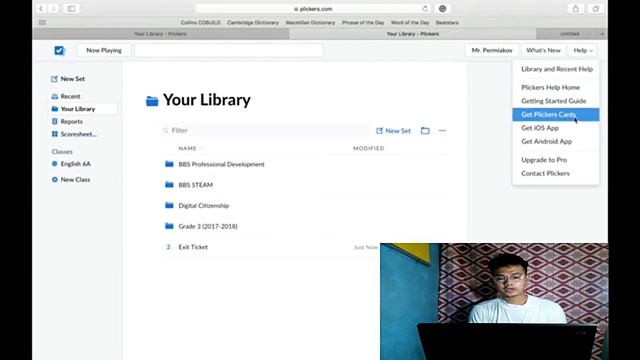Click New Set in the left sidebar
Screen dimensions: 640x360
[68, 79]
